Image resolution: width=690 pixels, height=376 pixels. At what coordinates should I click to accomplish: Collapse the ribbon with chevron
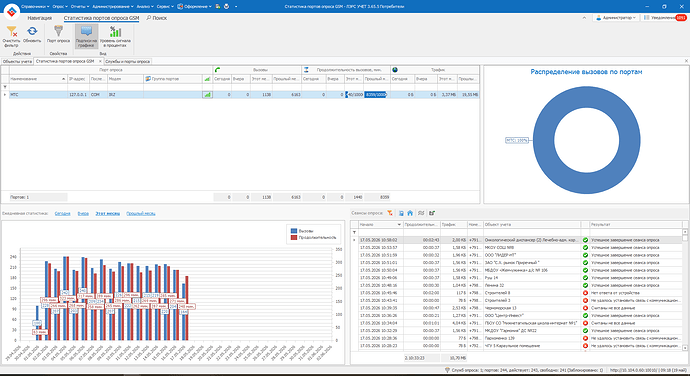[x=584, y=18]
